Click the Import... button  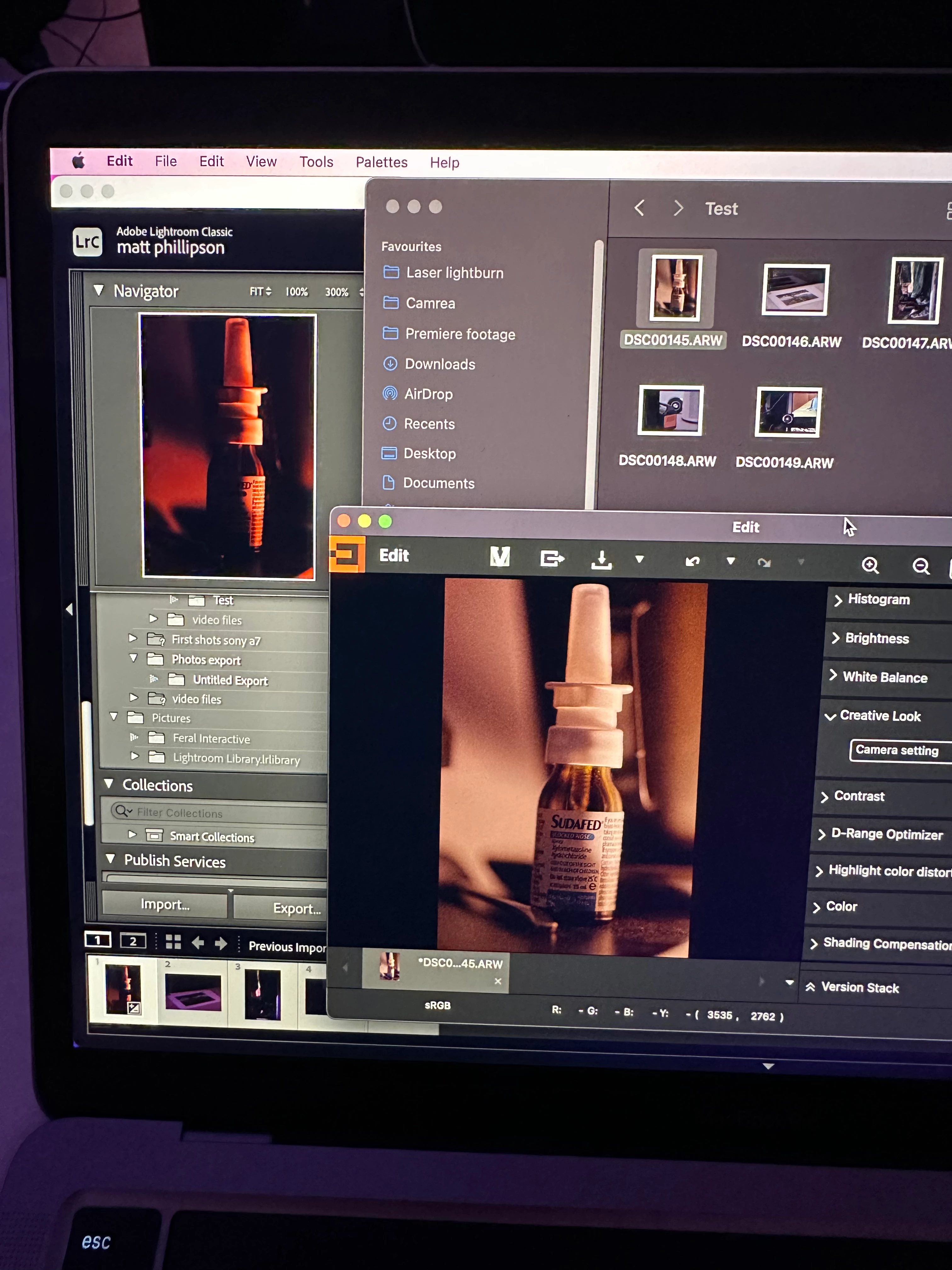(x=165, y=905)
